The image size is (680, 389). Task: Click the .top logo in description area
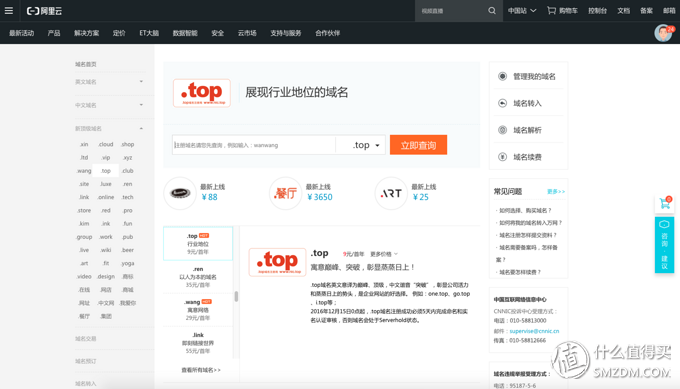click(x=277, y=262)
